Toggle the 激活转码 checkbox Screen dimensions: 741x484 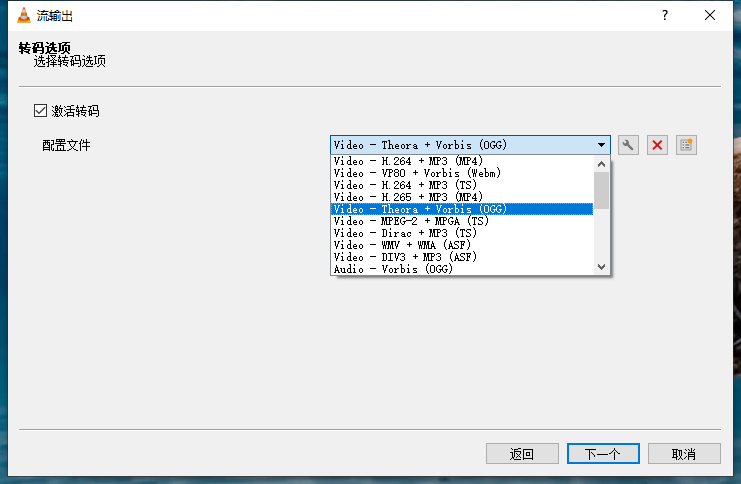coord(40,111)
